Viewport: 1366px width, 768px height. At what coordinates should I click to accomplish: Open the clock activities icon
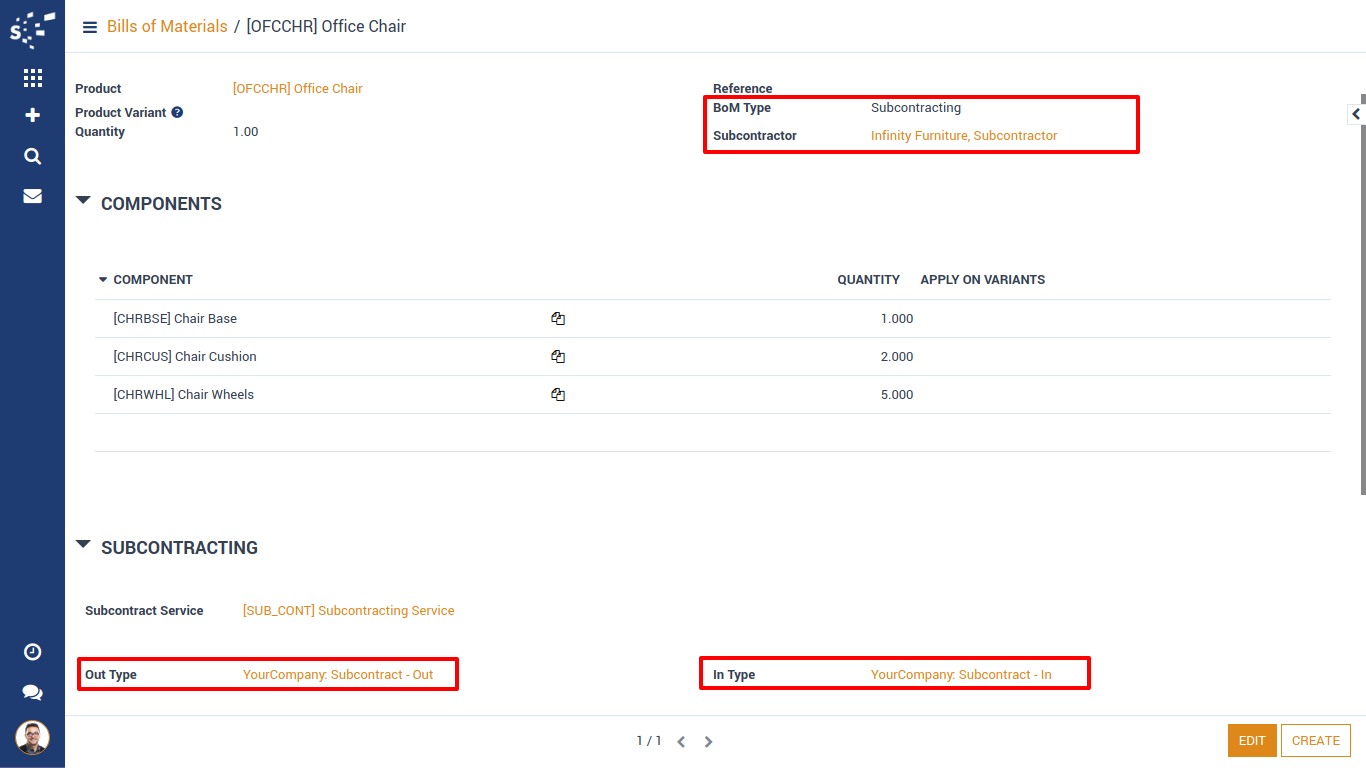pyautogui.click(x=32, y=652)
